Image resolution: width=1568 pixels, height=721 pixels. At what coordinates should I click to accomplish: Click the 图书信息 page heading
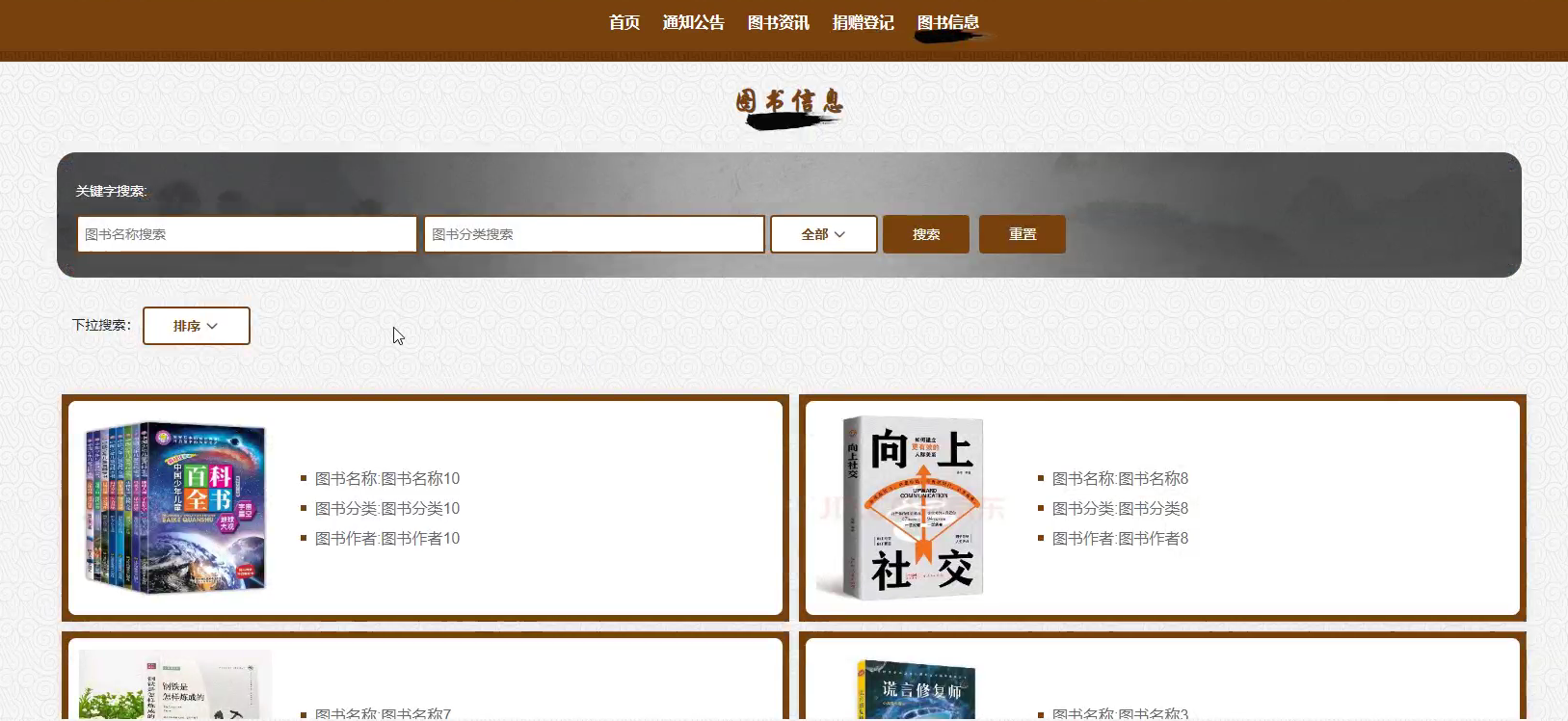click(789, 101)
